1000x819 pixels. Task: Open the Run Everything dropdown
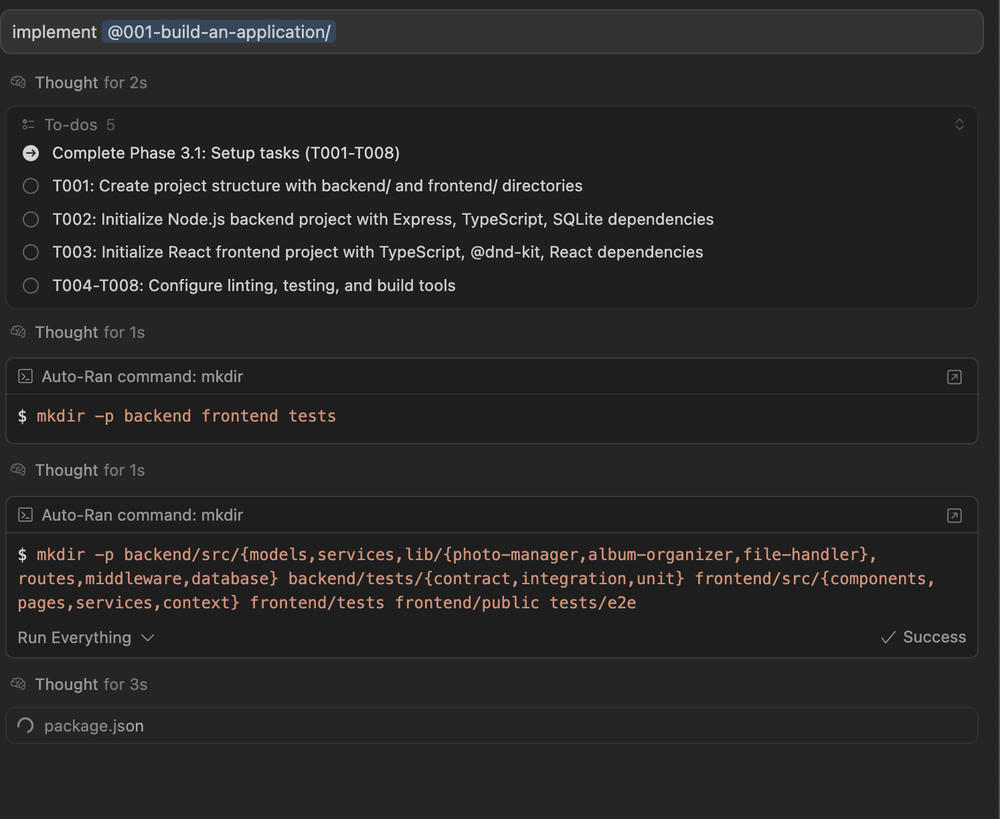click(85, 637)
